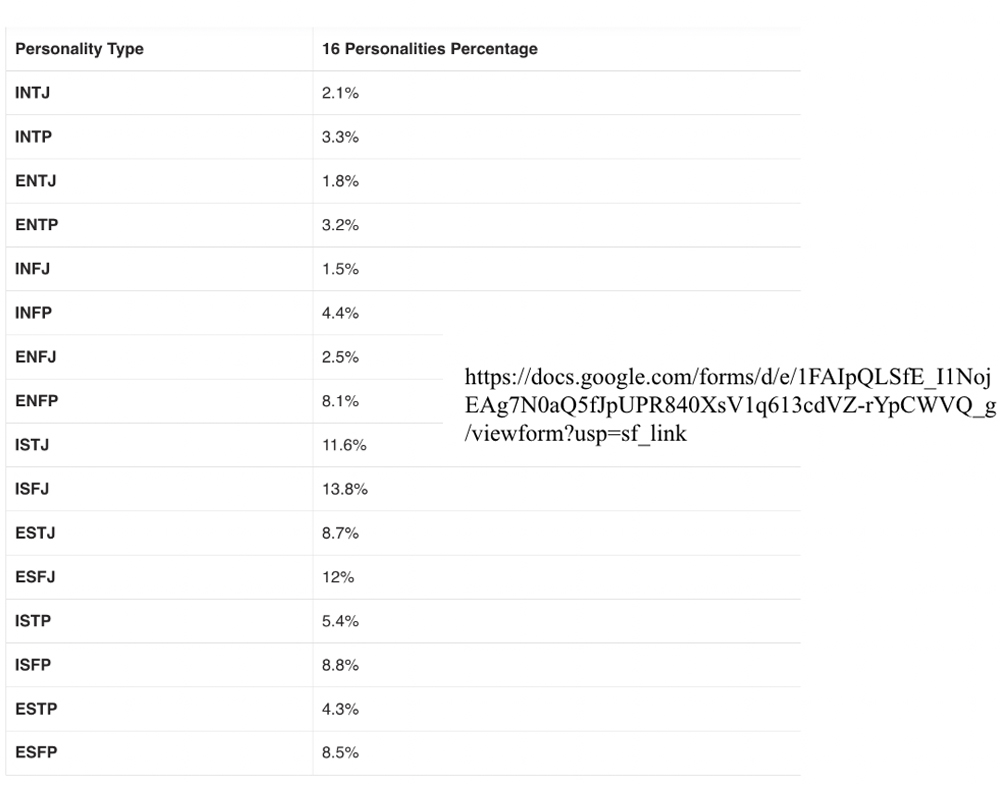
Task: Open the Google Forms link
Action: (729, 405)
